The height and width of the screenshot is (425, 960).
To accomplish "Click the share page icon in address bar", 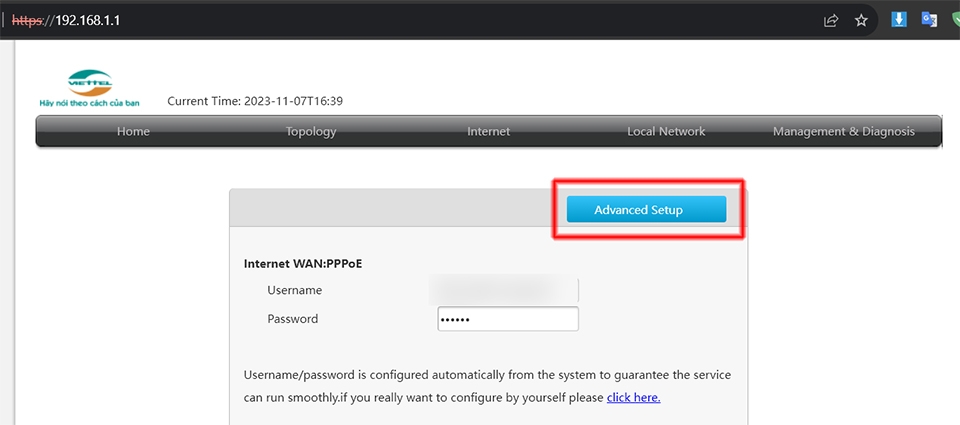I will (831, 20).
